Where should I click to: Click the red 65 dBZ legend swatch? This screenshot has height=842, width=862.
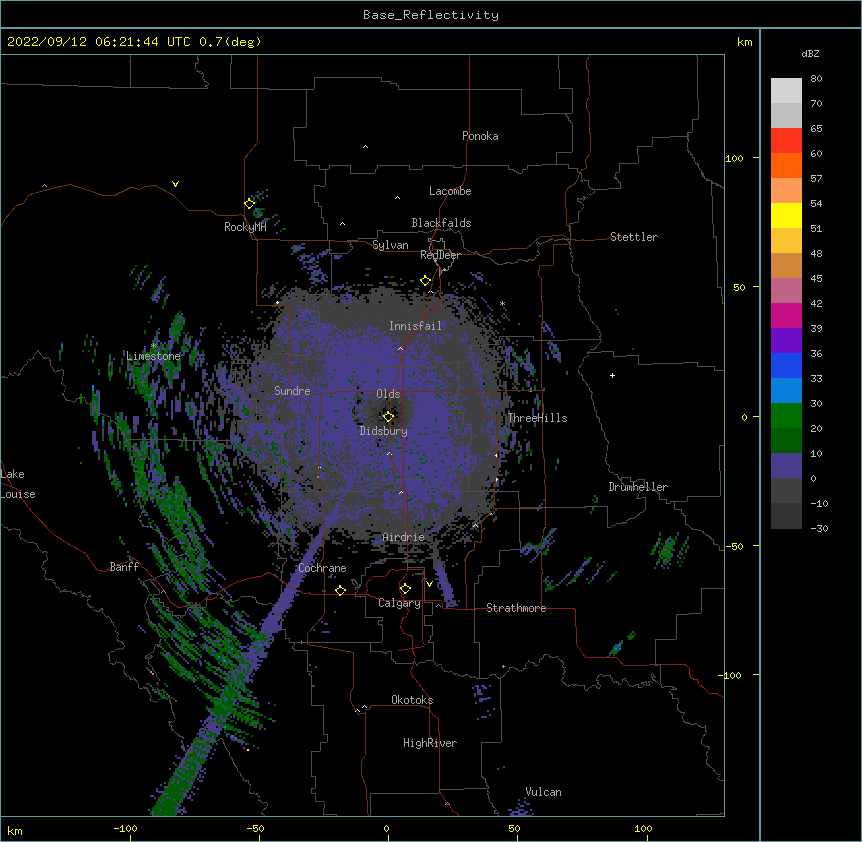(786, 140)
